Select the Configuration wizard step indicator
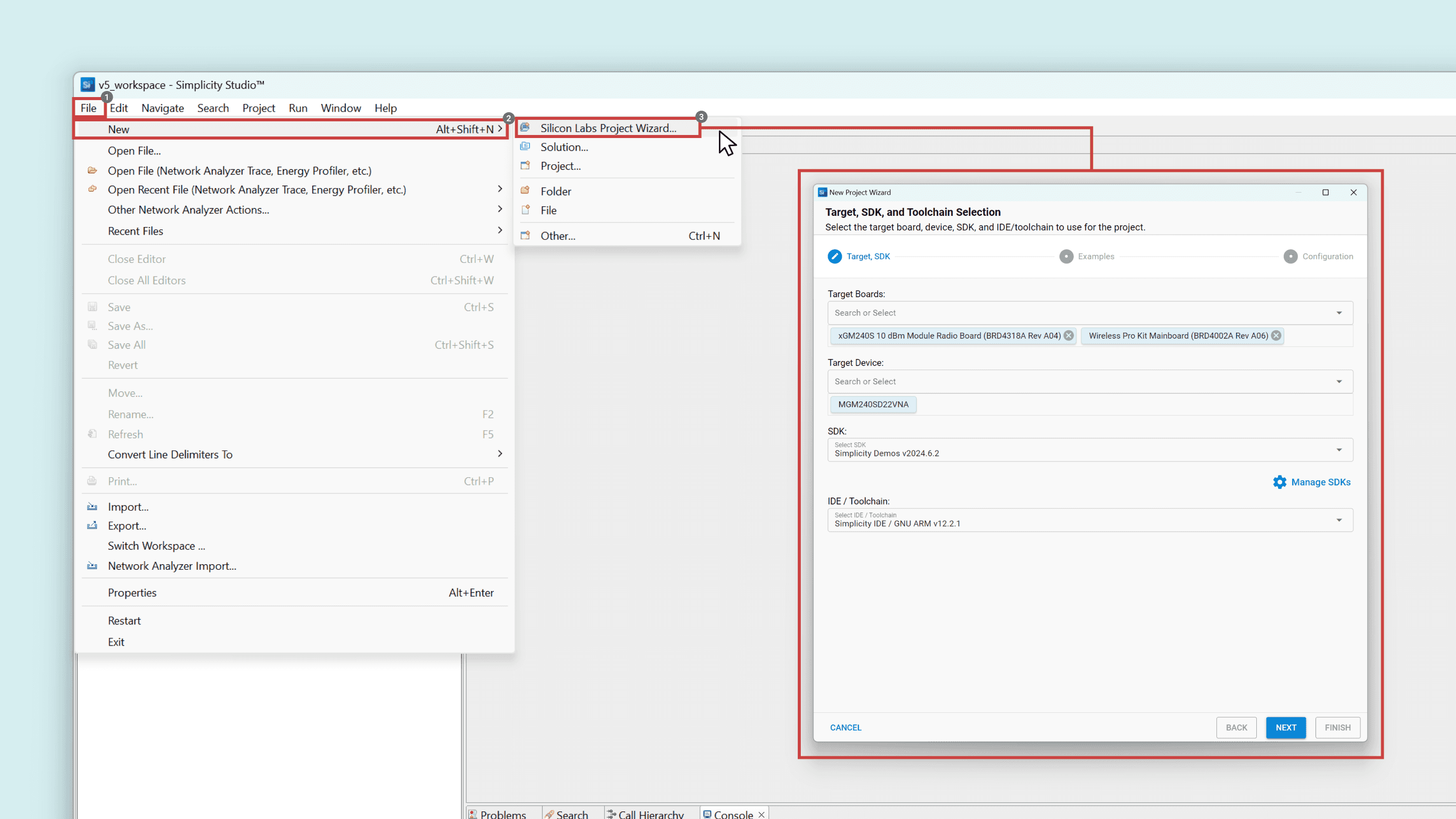The width and height of the screenshot is (1456, 819). click(x=1290, y=257)
